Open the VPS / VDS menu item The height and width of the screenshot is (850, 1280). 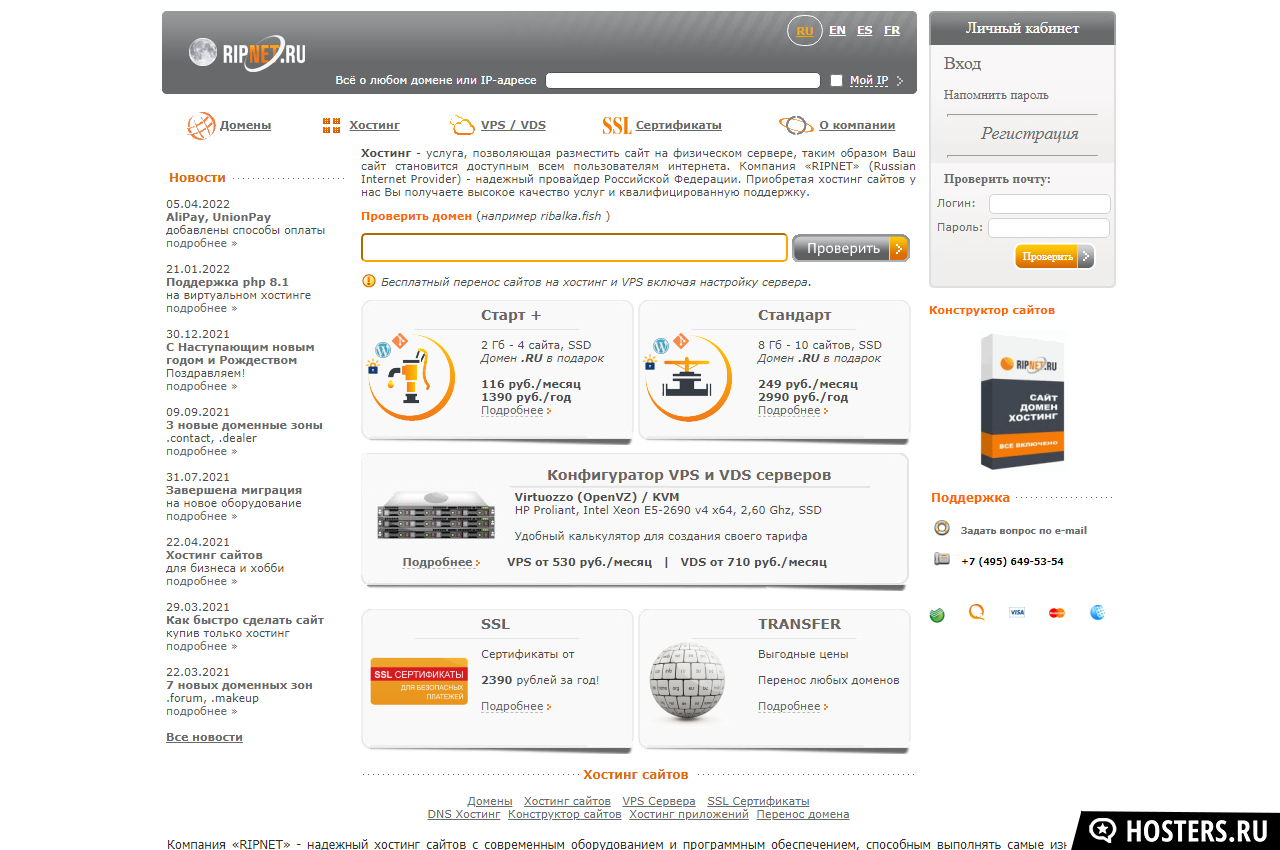(513, 125)
